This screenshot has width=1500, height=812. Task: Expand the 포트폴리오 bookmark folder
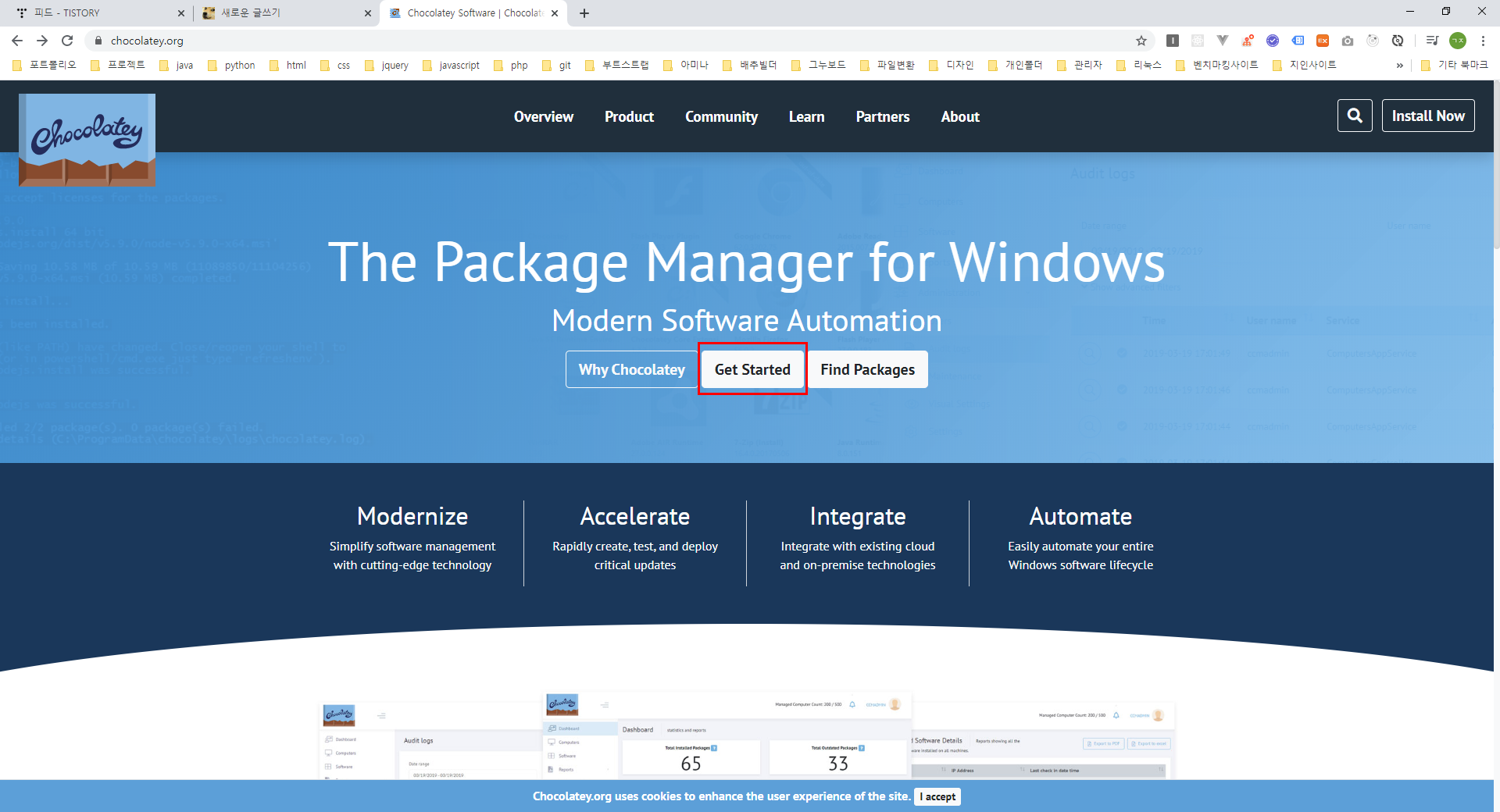(x=45, y=66)
